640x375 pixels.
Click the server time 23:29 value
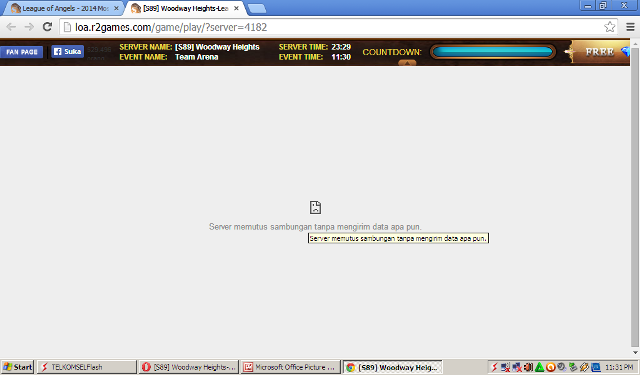tap(341, 47)
